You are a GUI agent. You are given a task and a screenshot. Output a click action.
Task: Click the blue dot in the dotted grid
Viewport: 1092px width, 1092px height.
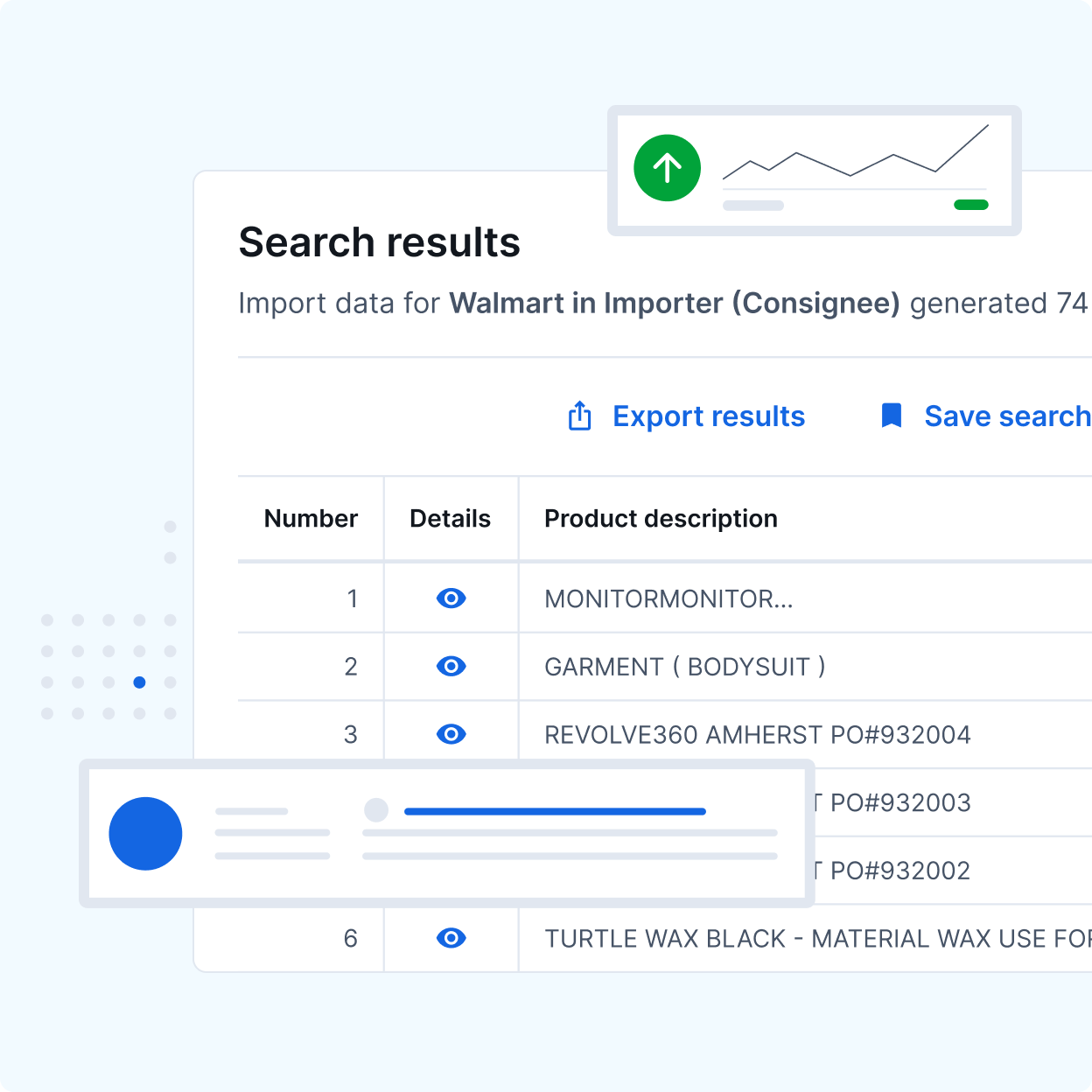coord(139,682)
